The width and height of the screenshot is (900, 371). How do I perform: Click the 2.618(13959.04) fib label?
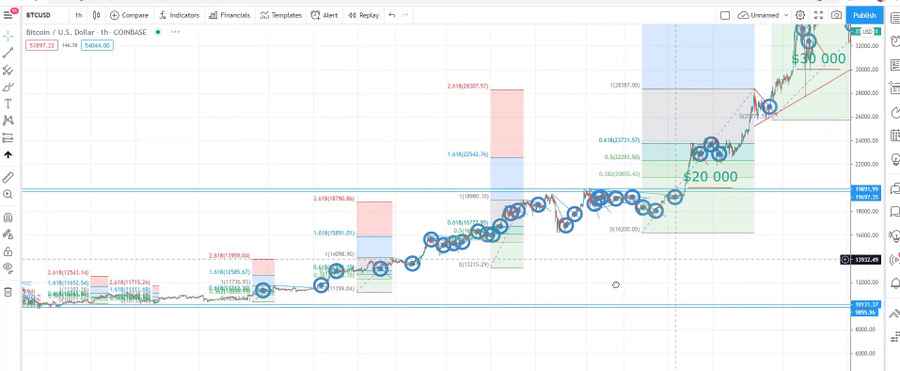(x=229, y=255)
